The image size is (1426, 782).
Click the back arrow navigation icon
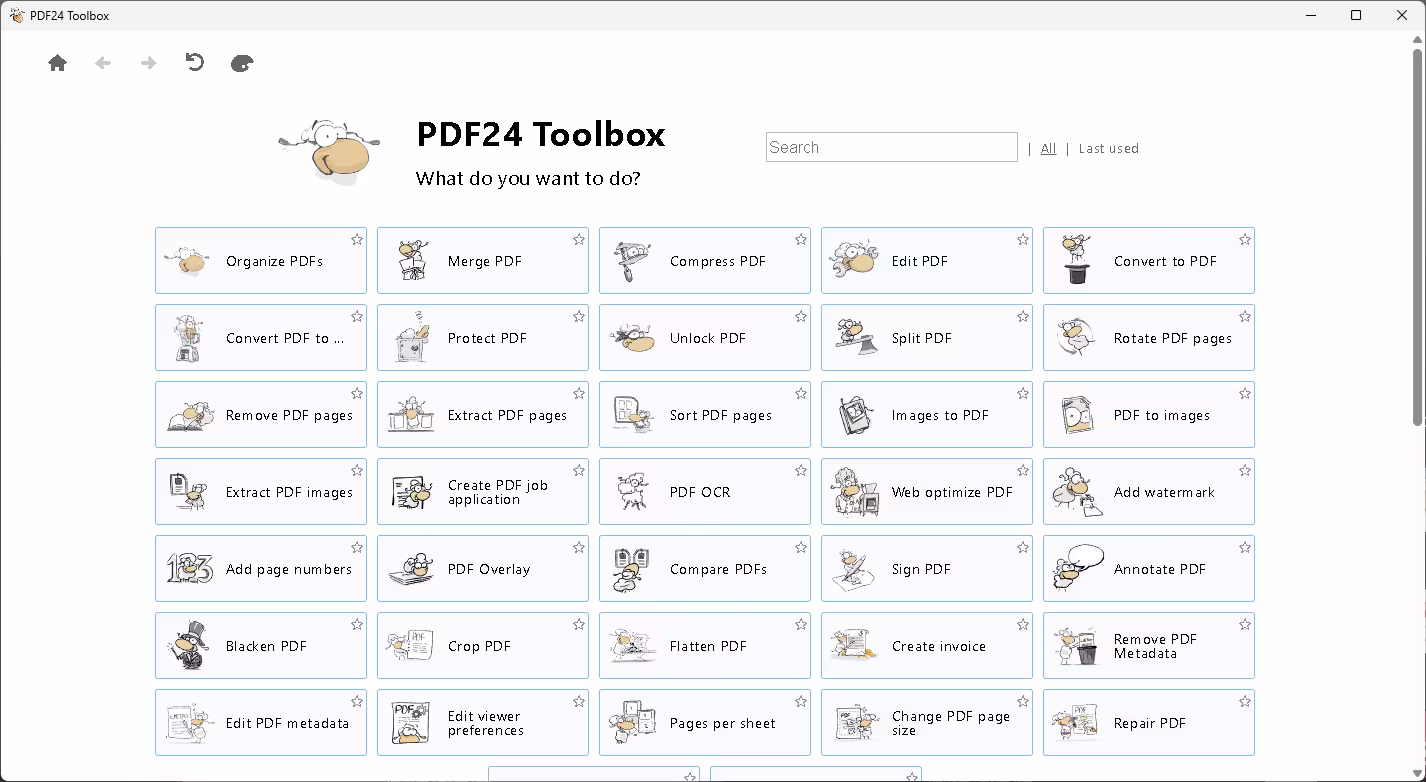[x=103, y=63]
